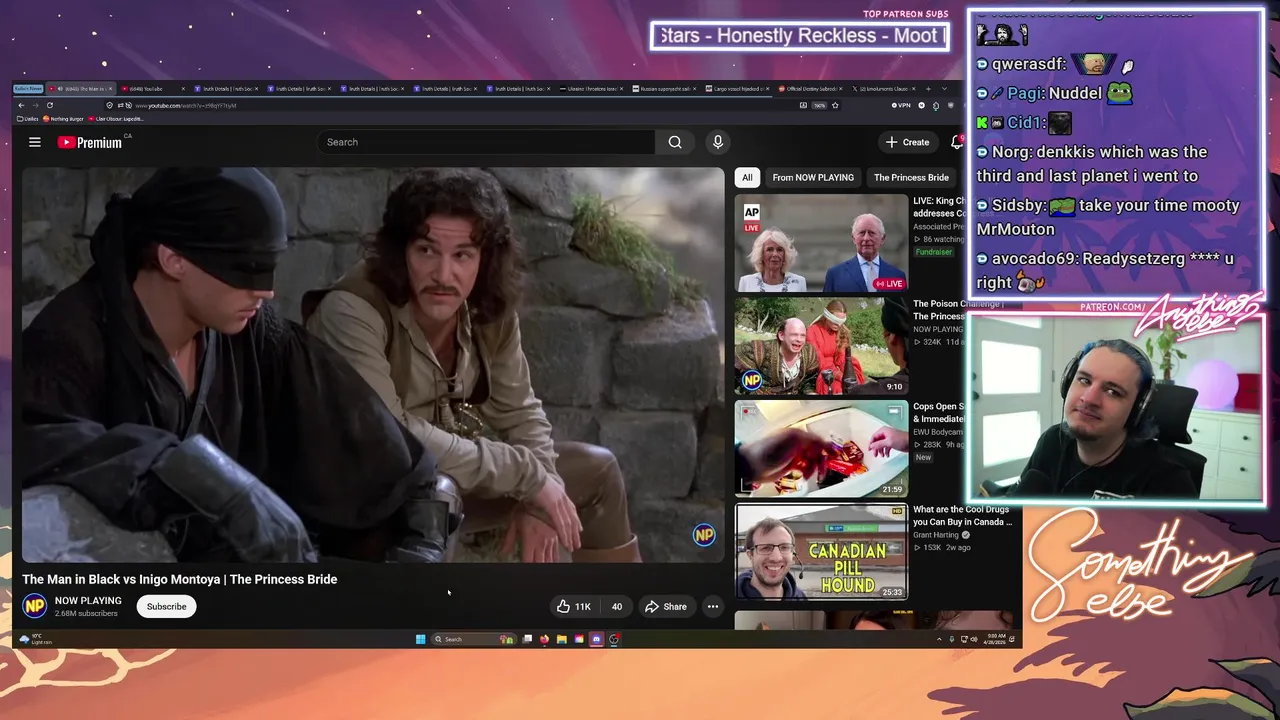Open Nothing Burger bookmark
Viewport: 1280px width, 720px height.
[64, 118]
